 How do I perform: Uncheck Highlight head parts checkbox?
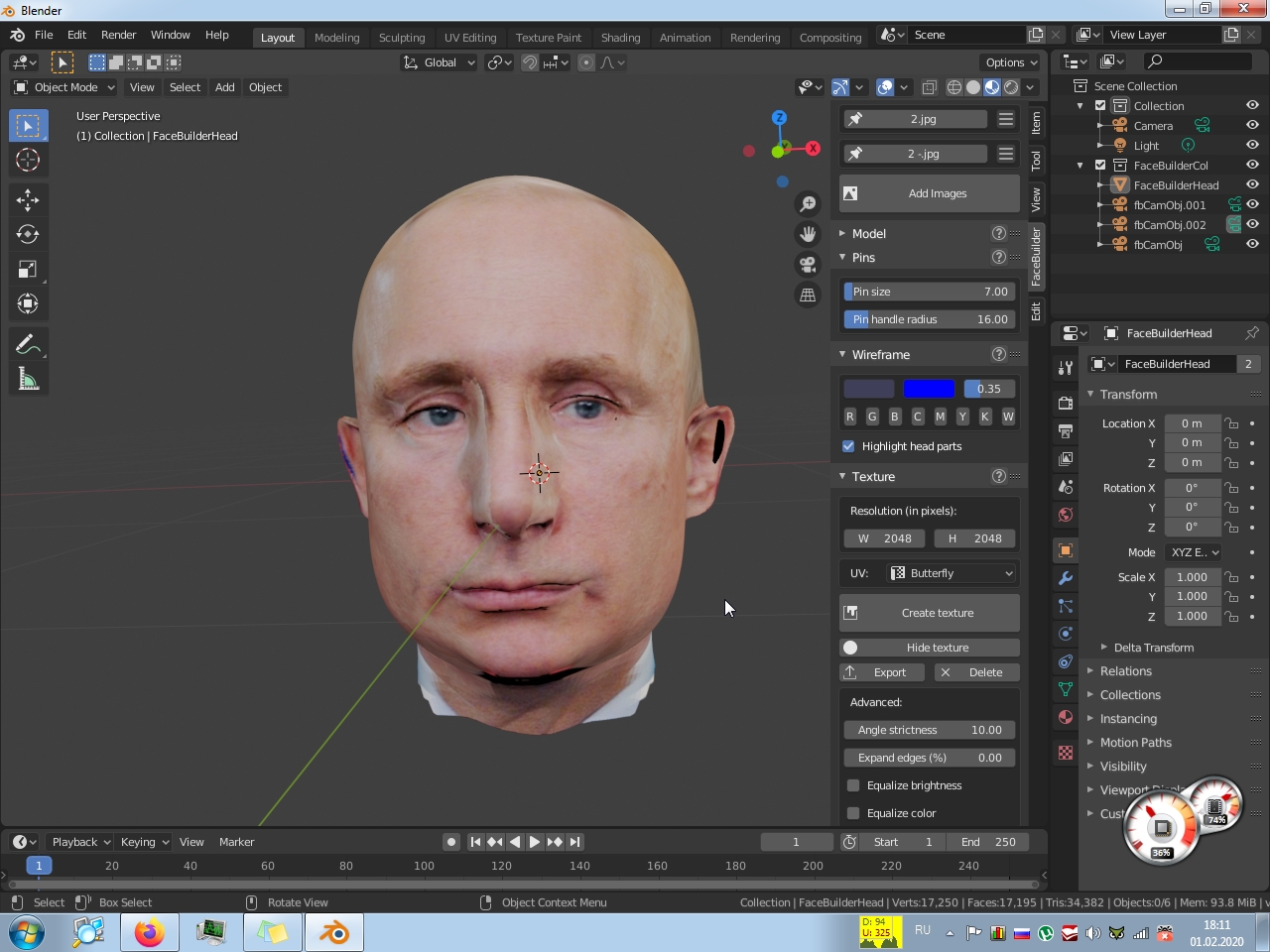pyautogui.click(x=848, y=446)
